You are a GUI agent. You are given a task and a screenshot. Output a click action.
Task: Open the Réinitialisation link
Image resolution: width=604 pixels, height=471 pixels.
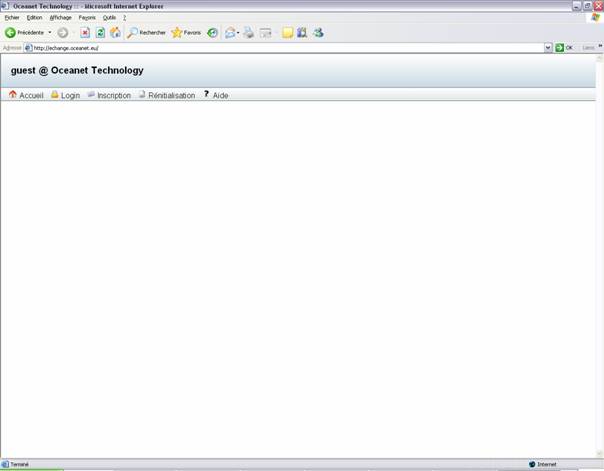tap(172, 96)
